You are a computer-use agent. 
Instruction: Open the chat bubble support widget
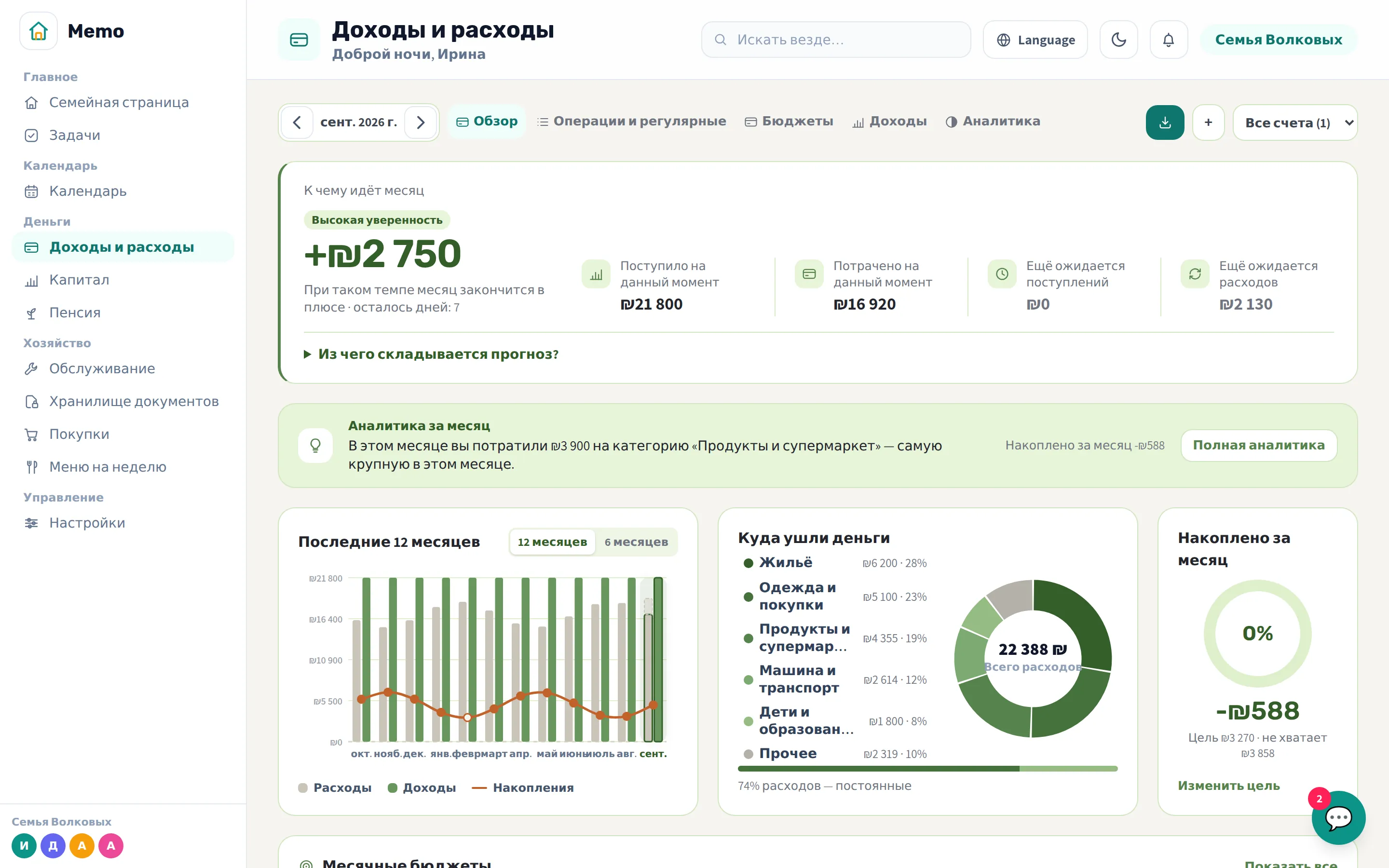coord(1338,817)
